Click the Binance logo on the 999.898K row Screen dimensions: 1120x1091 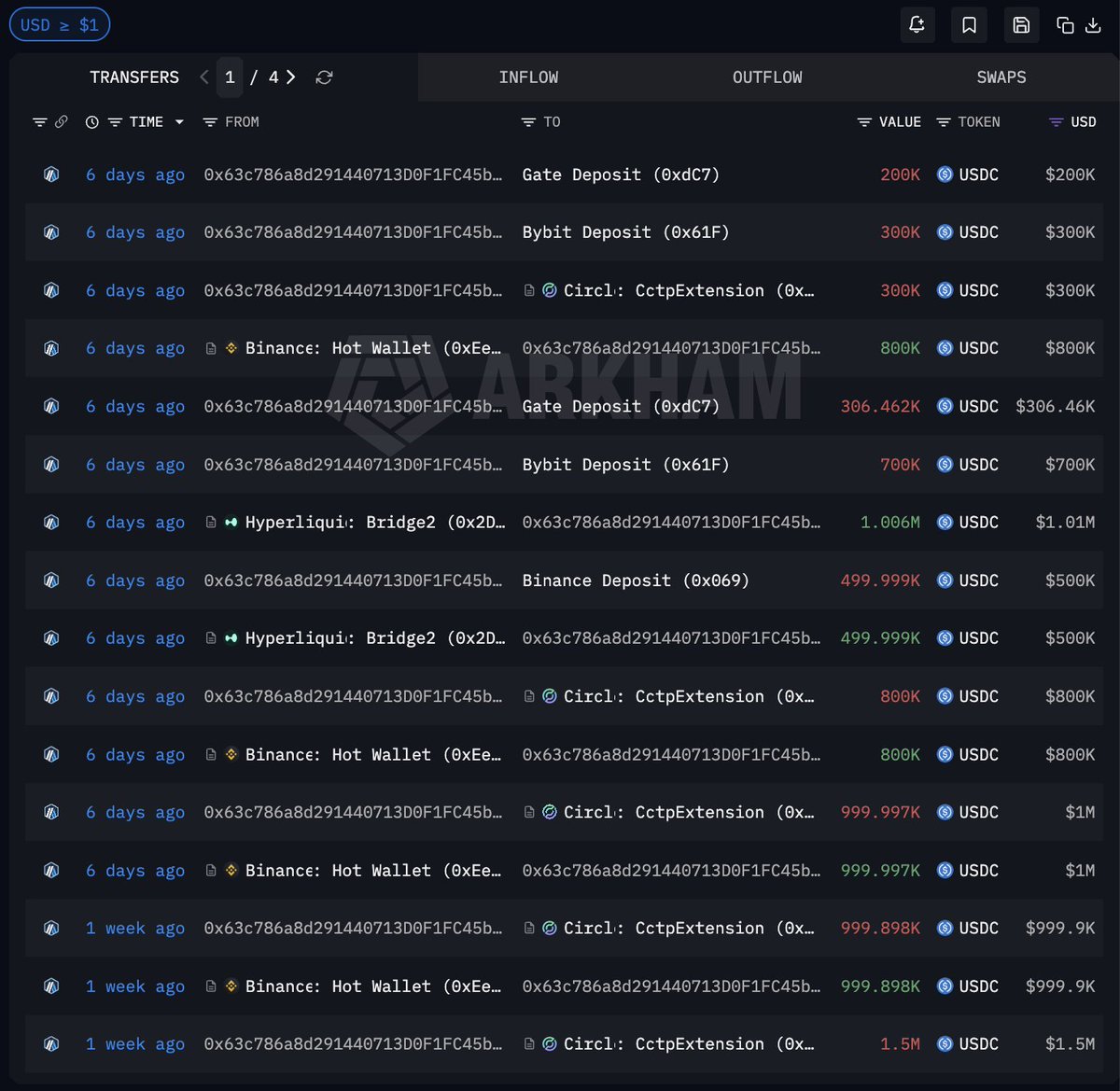point(231,986)
